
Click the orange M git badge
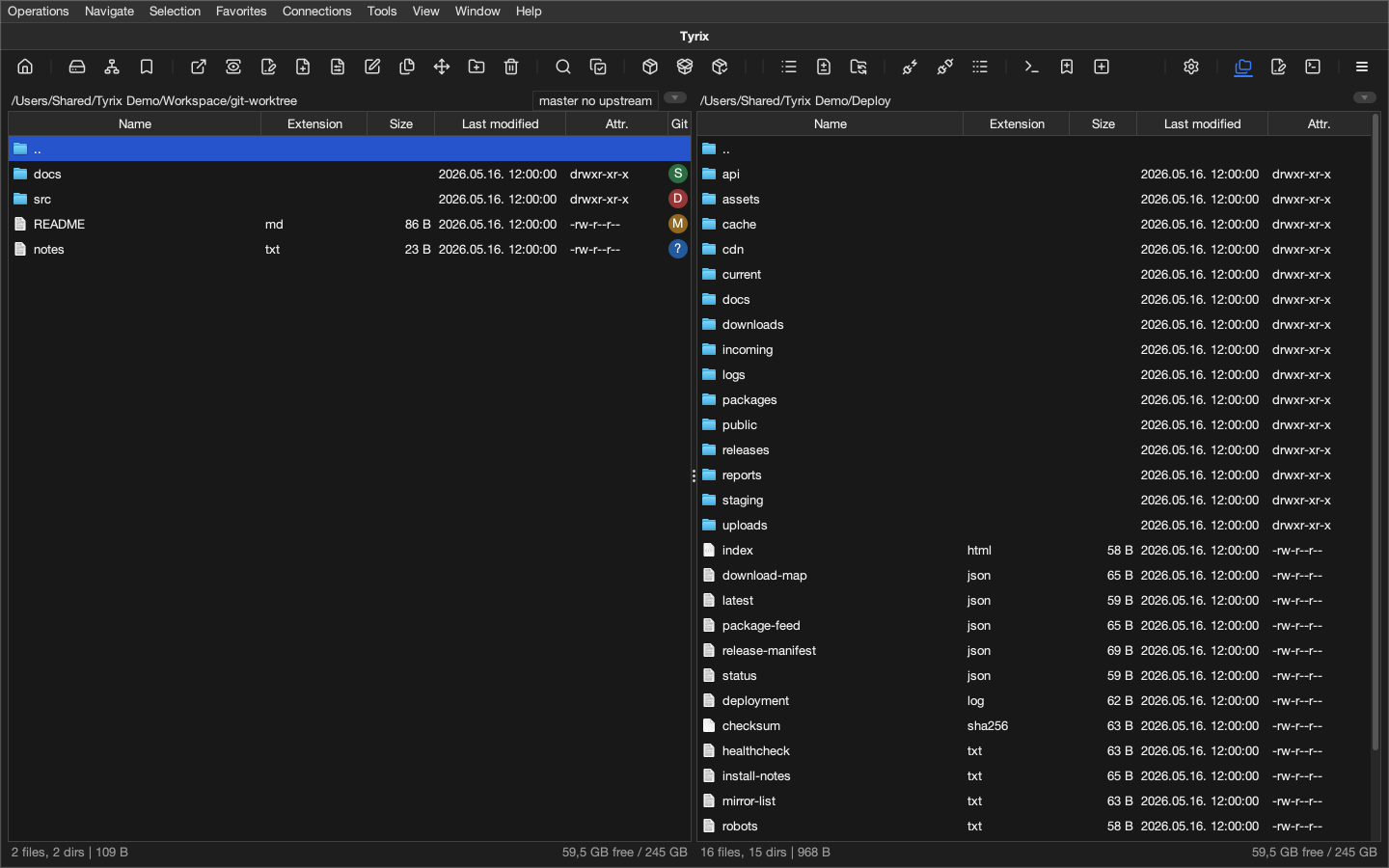click(678, 224)
